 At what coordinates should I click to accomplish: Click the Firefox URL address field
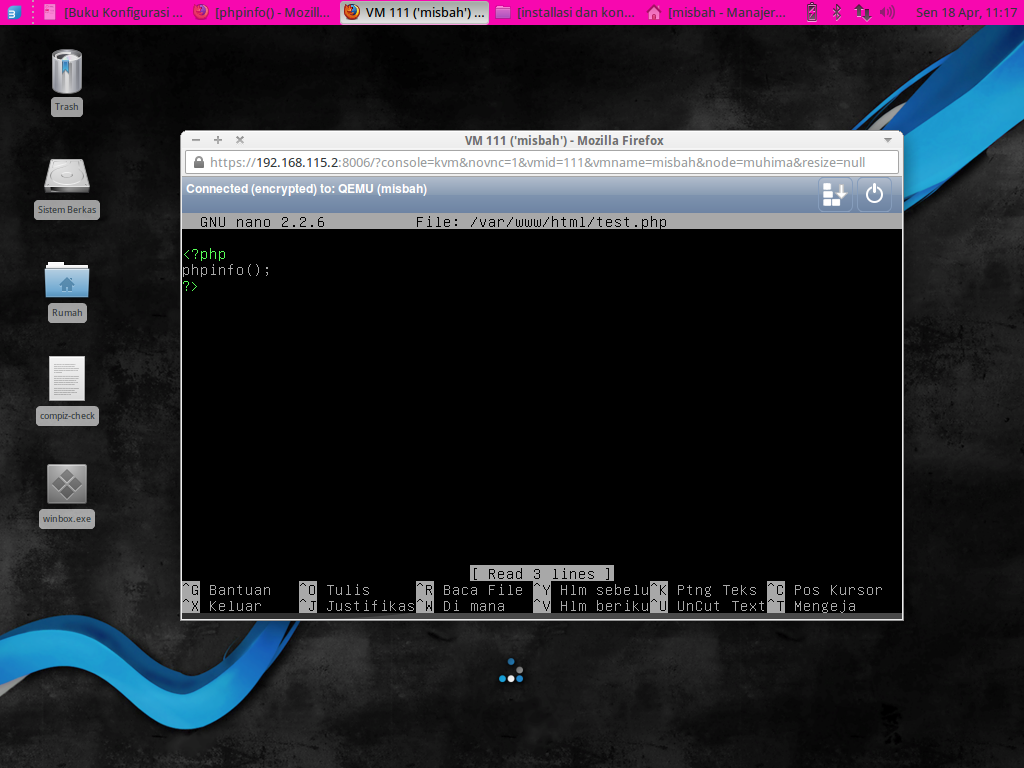click(542, 162)
